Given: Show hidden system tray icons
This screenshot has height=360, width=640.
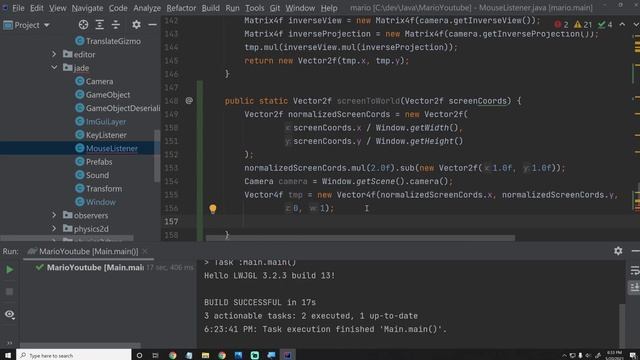Looking at the screenshot, I should [x=564, y=356].
